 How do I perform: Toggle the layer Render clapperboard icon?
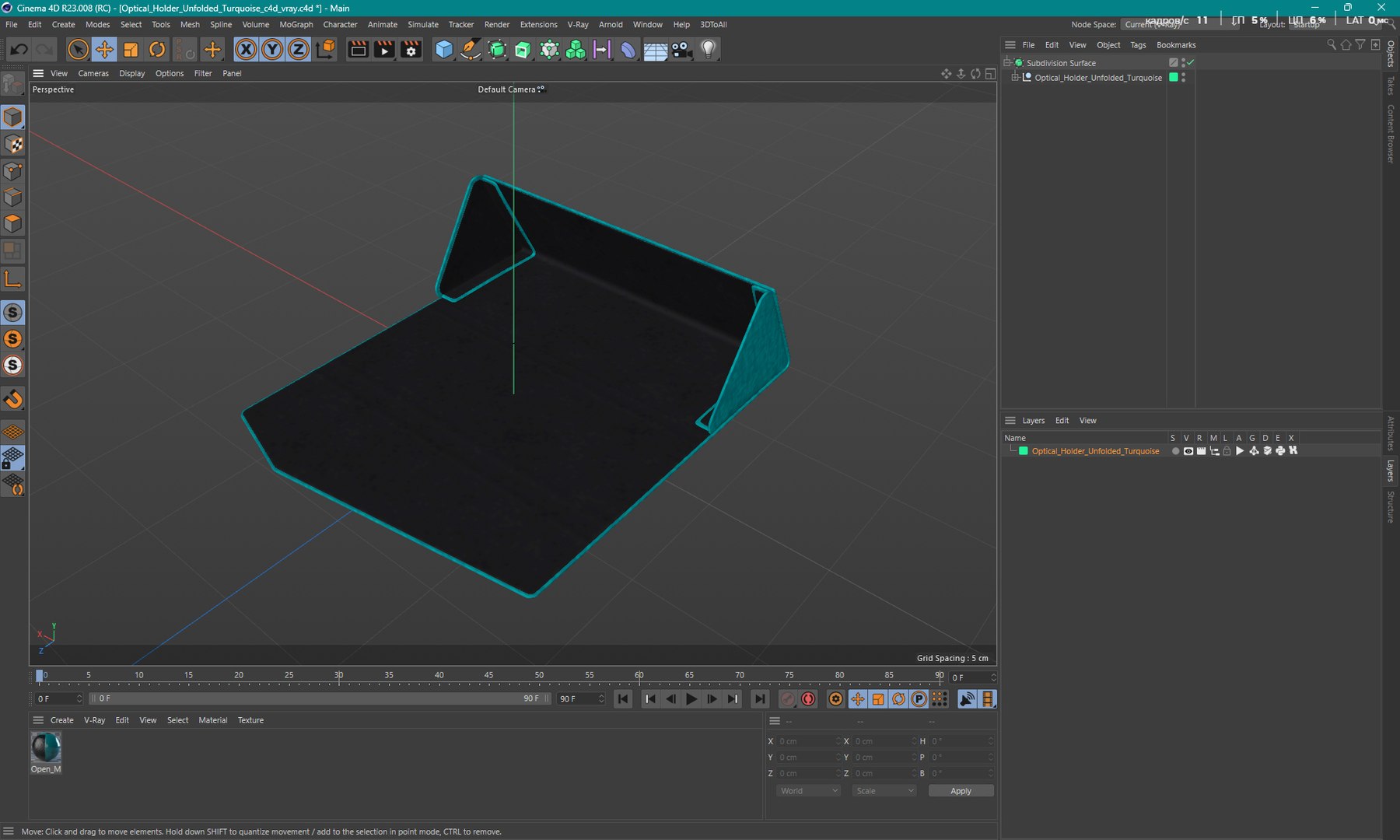click(1202, 451)
